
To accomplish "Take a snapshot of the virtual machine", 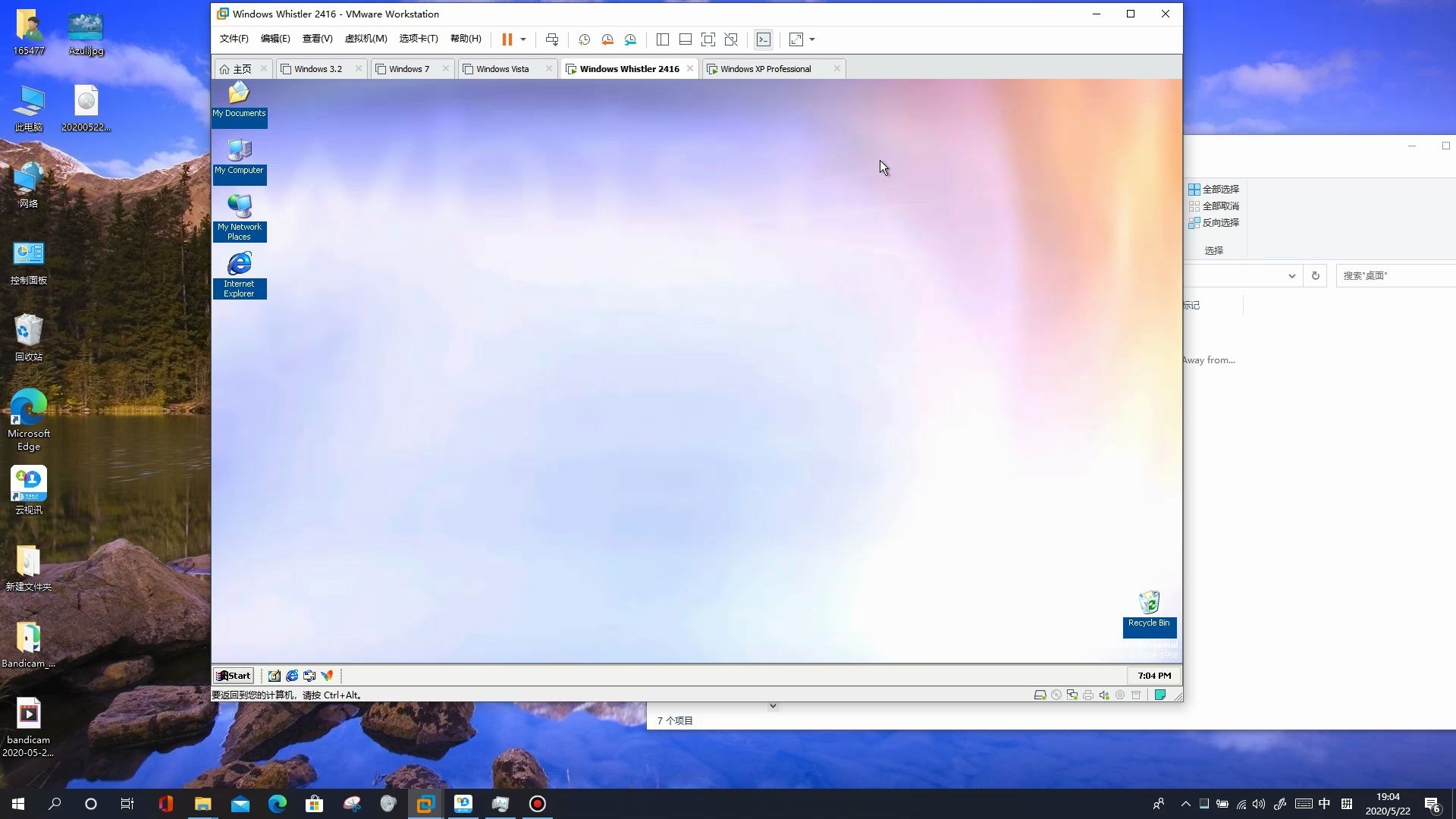I will click(584, 39).
